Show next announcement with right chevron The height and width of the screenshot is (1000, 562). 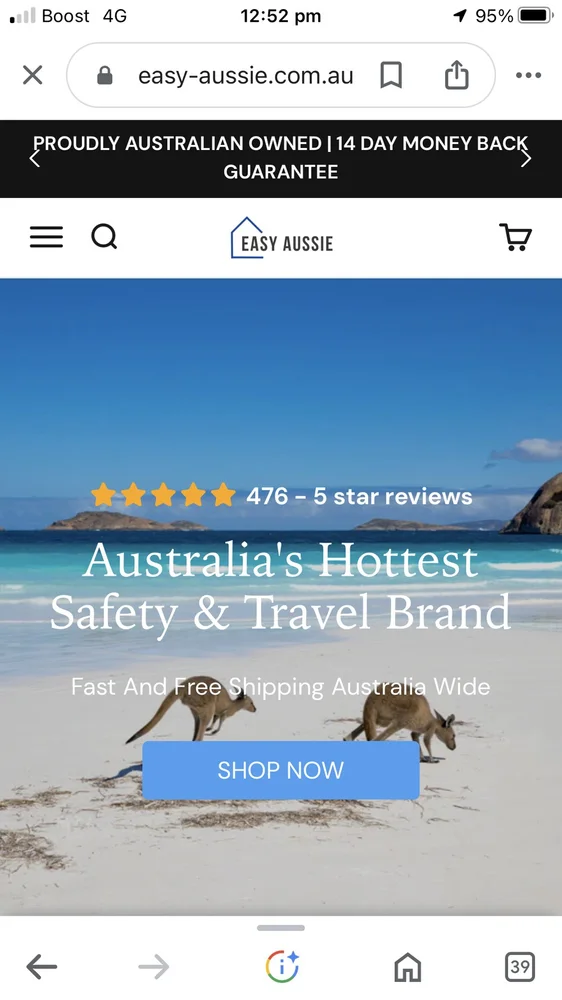[526, 158]
